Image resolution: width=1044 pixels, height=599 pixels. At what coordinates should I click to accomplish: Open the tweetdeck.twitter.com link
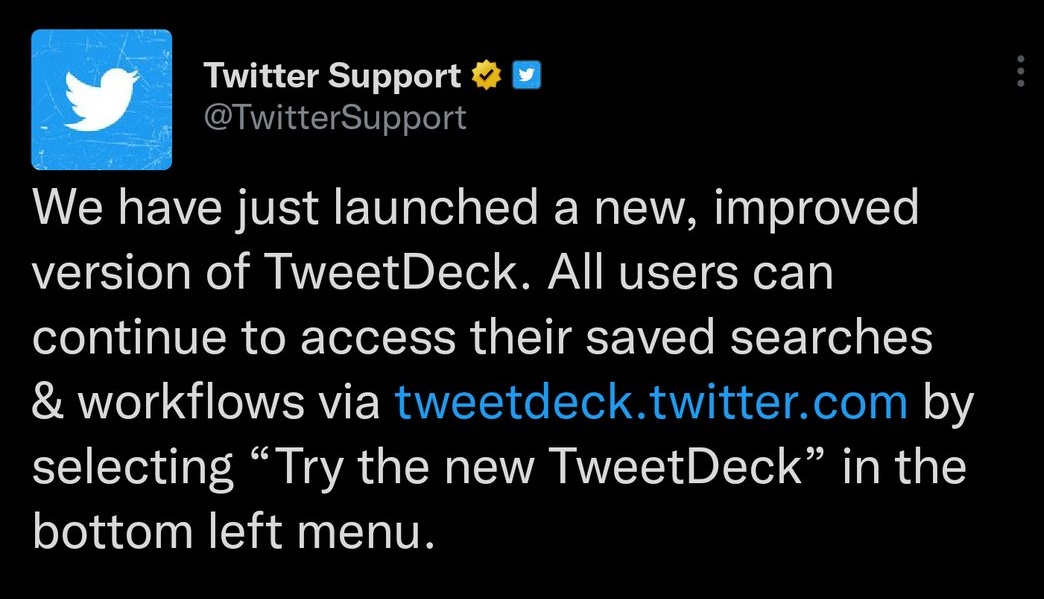651,403
